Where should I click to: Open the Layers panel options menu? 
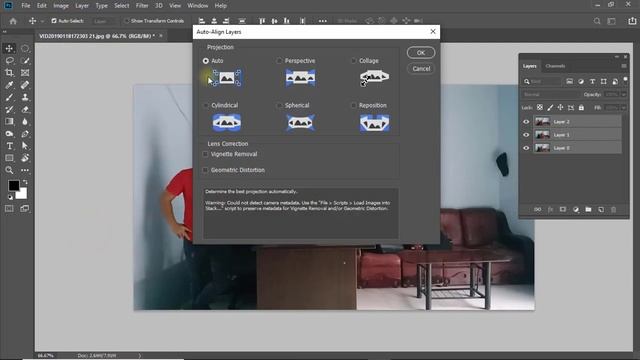(624, 66)
